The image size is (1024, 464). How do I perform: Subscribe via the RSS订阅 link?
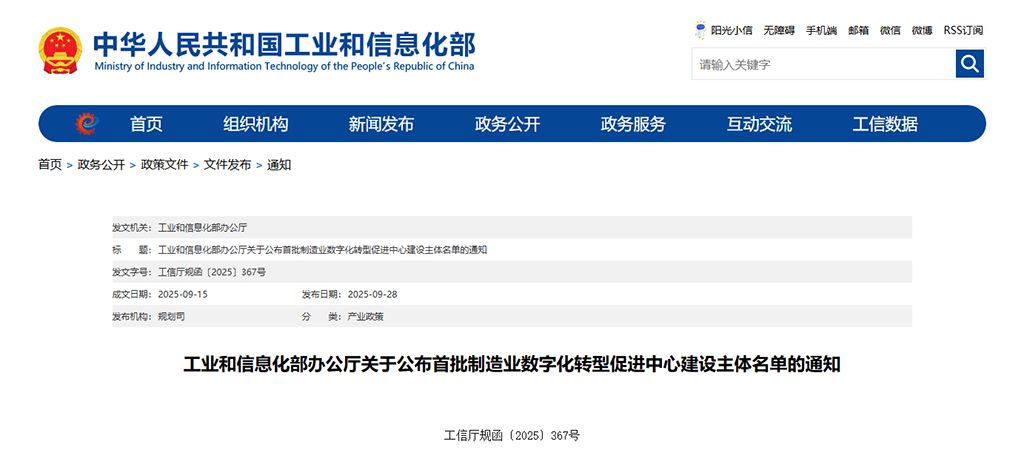(x=963, y=30)
